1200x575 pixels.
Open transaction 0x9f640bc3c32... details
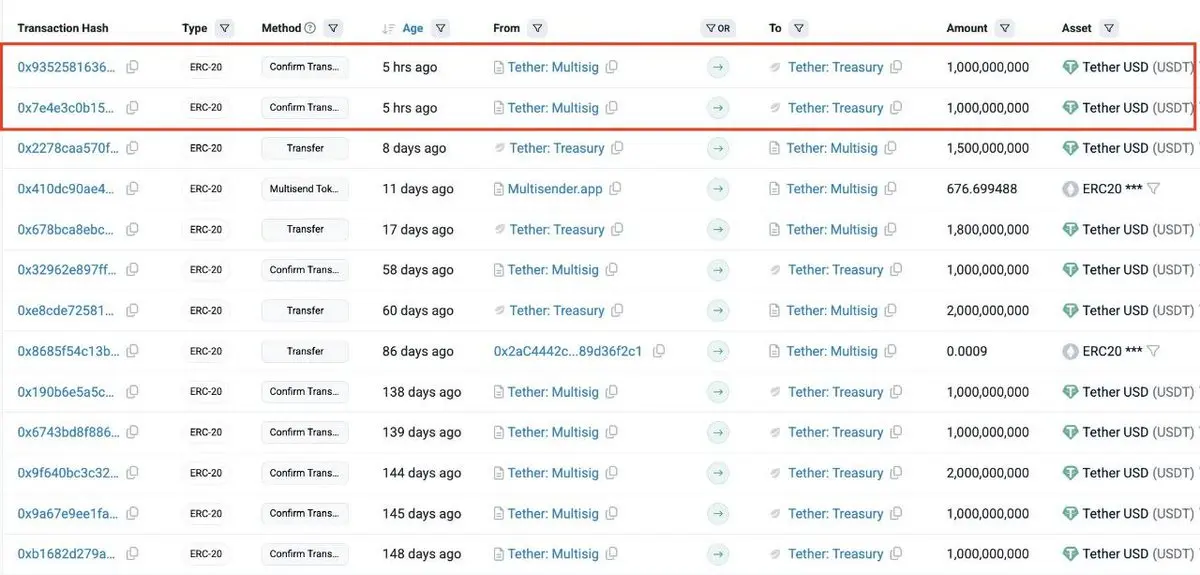pyautogui.click(x=68, y=473)
